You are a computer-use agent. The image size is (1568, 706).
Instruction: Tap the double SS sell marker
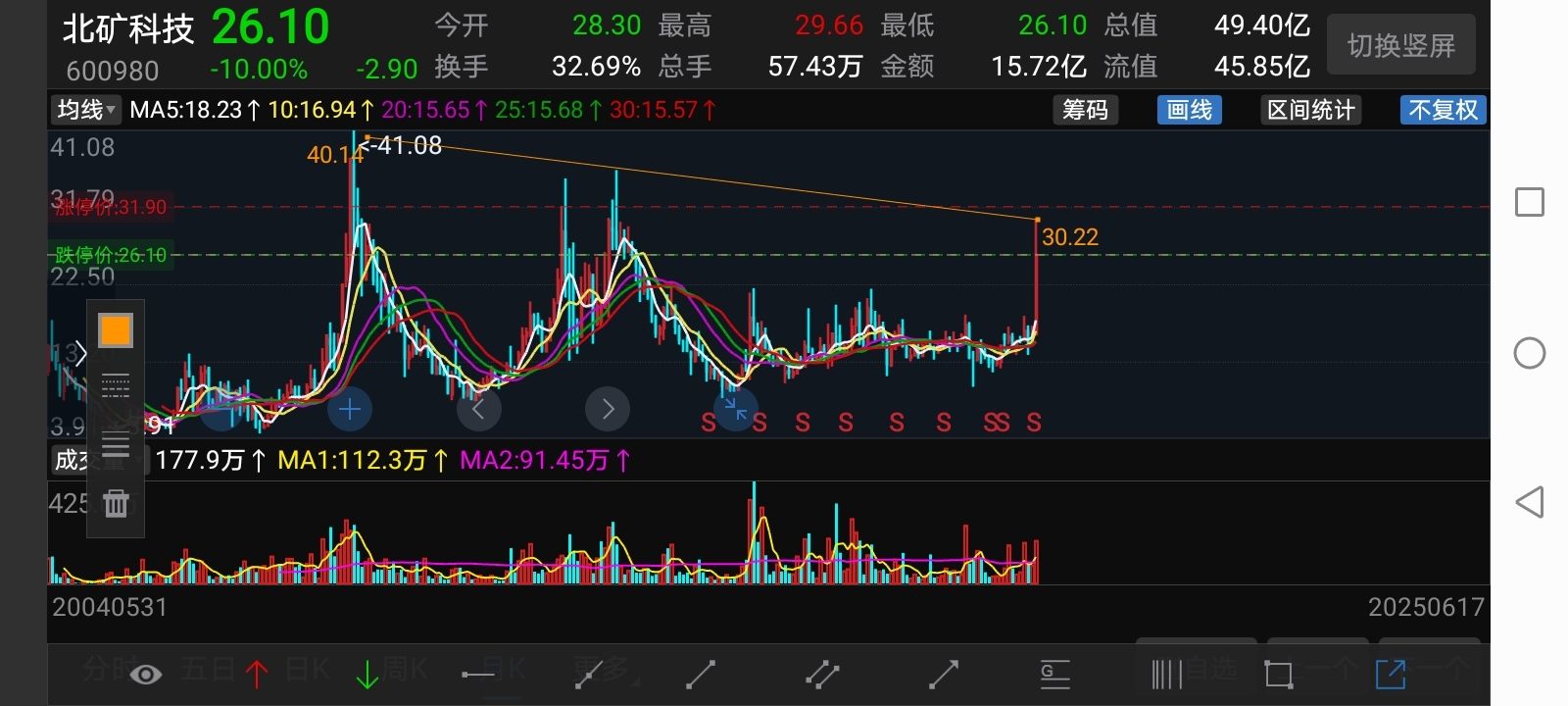pyautogui.click(x=997, y=423)
